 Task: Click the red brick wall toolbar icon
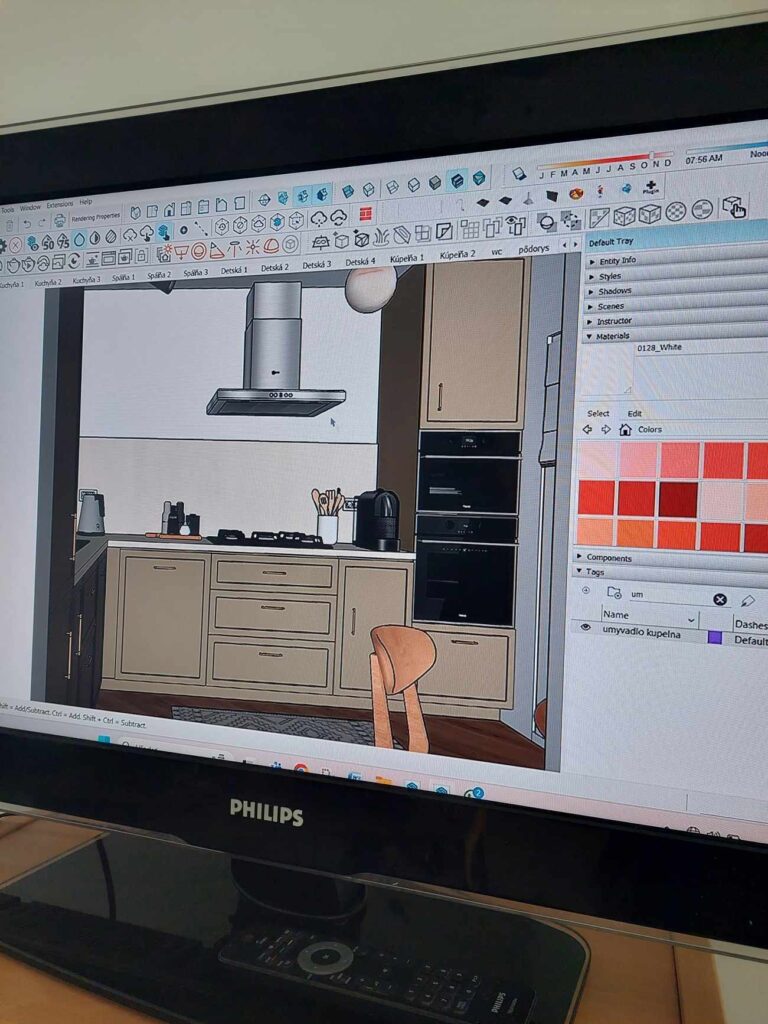click(365, 215)
